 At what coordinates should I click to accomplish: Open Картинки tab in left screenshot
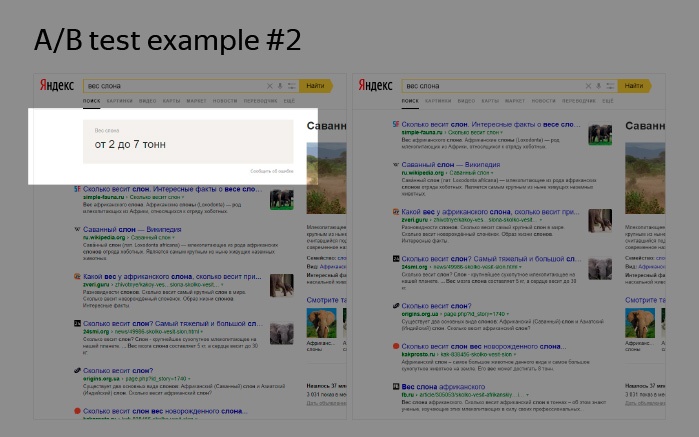click(x=119, y=101)
